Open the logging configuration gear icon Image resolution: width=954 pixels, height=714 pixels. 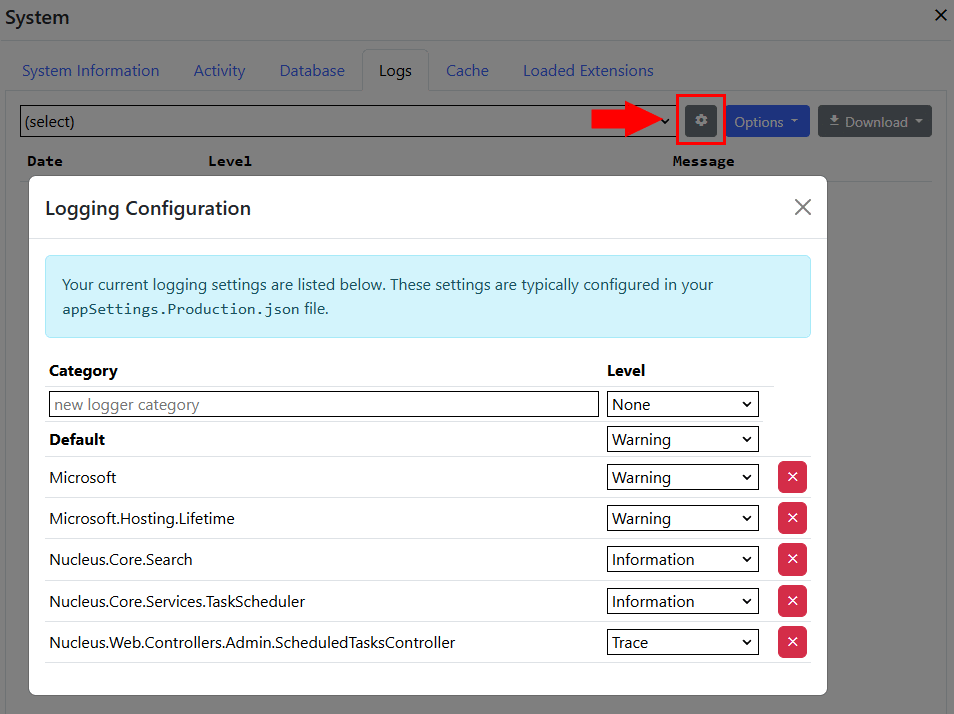pos(700,120)
